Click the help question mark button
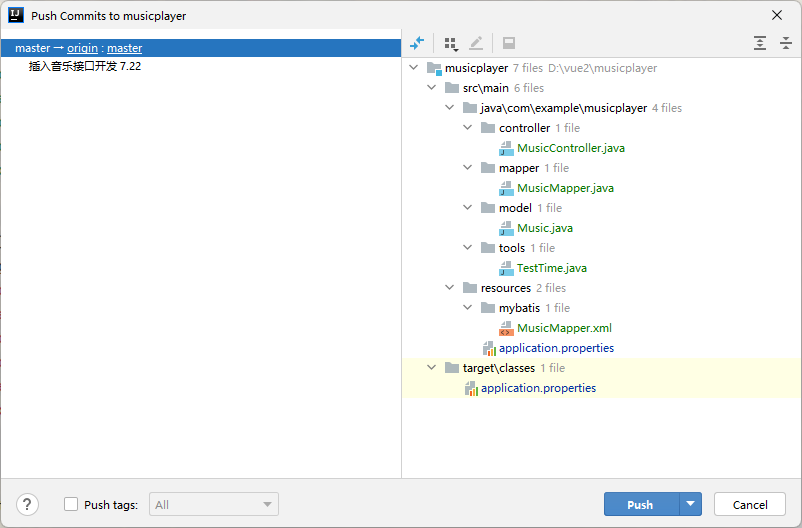 tap(28, 505)
